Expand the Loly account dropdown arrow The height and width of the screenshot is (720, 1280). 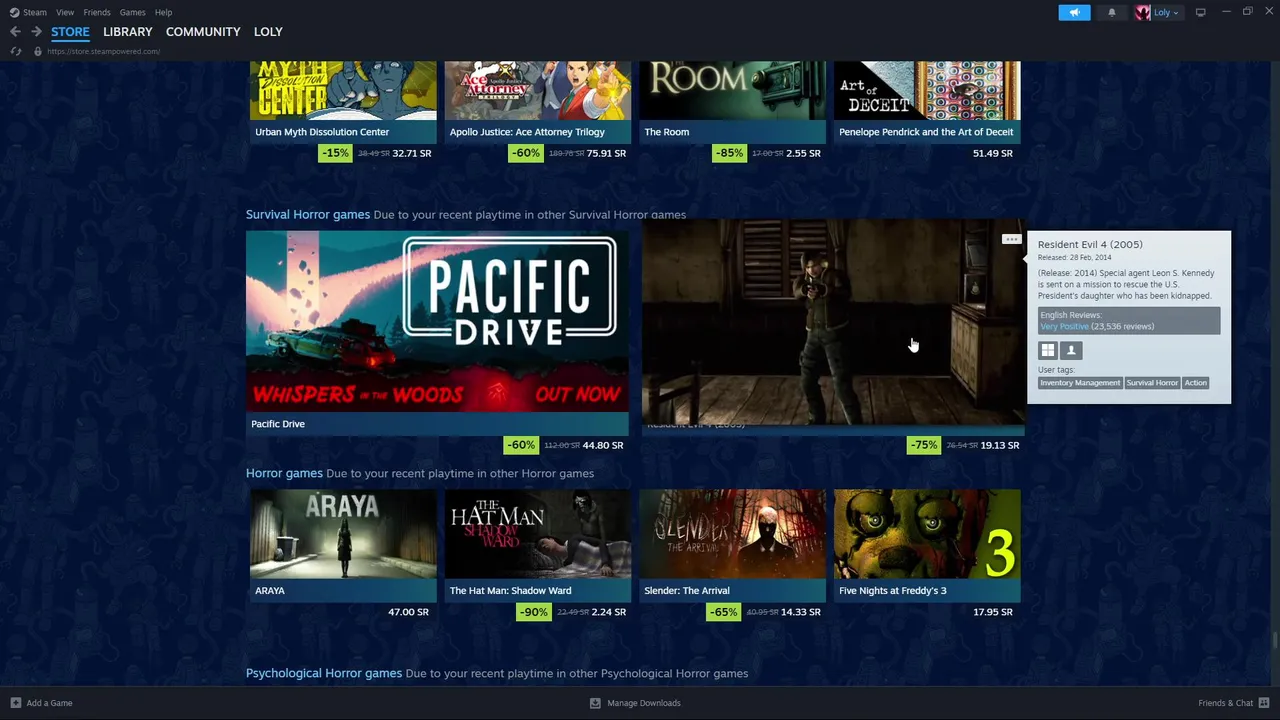1175,13
